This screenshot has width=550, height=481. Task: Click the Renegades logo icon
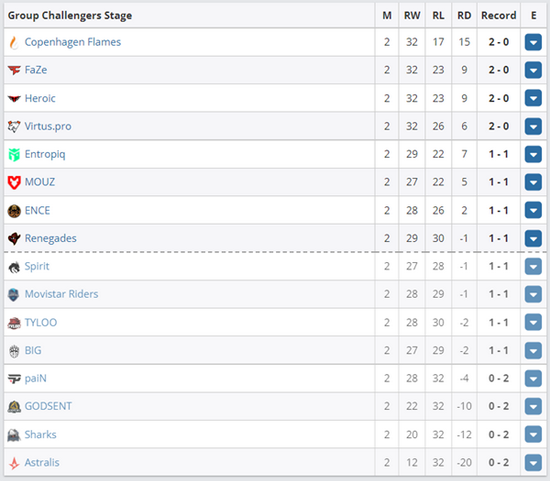coord(14,239)
